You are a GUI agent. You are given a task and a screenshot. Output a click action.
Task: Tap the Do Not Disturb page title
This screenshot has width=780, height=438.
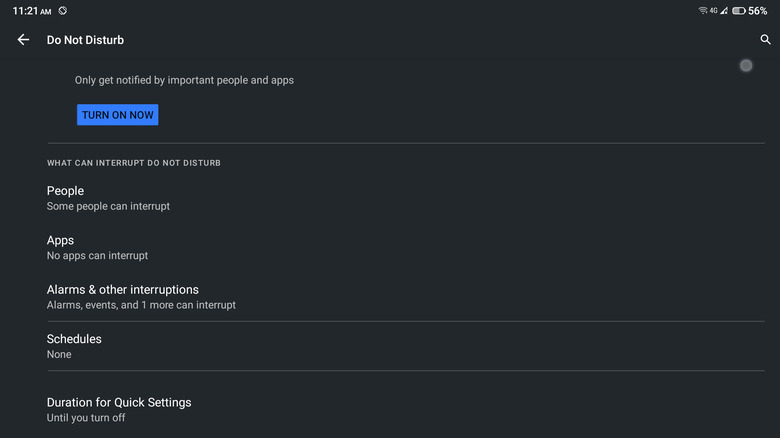pyautogui.click(x=85, y=40)
